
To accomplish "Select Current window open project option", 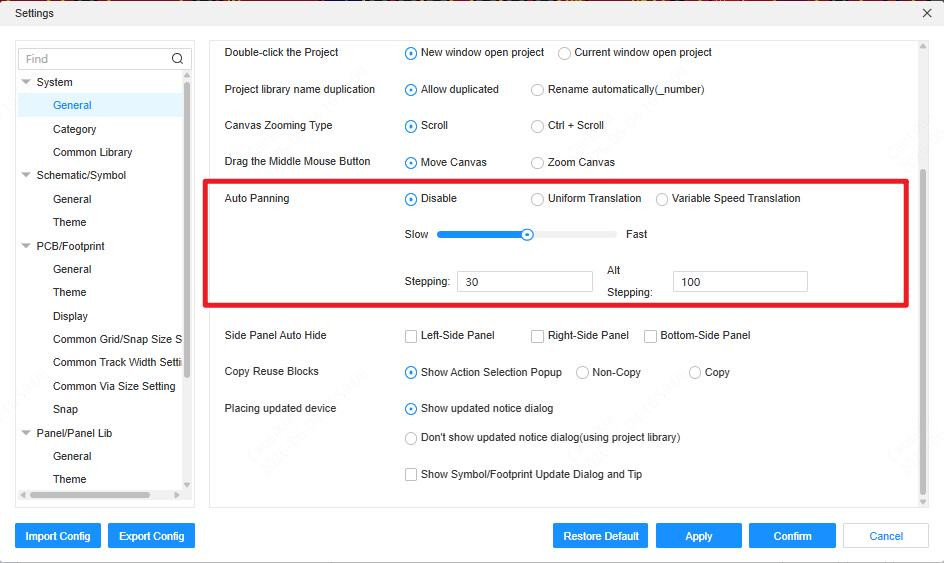I will (564, 53).
